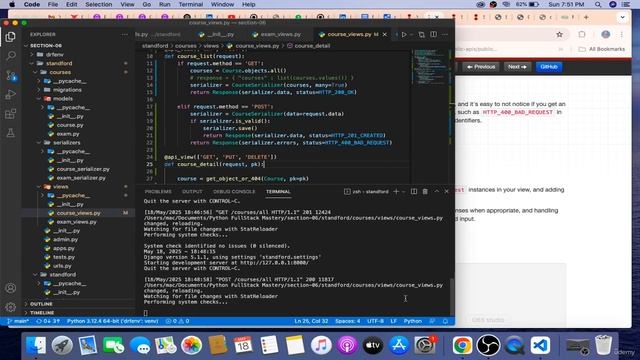The image size is (640, 360).
Task: Add a new terminal with plus icon
Action: [x=396, y=191]
